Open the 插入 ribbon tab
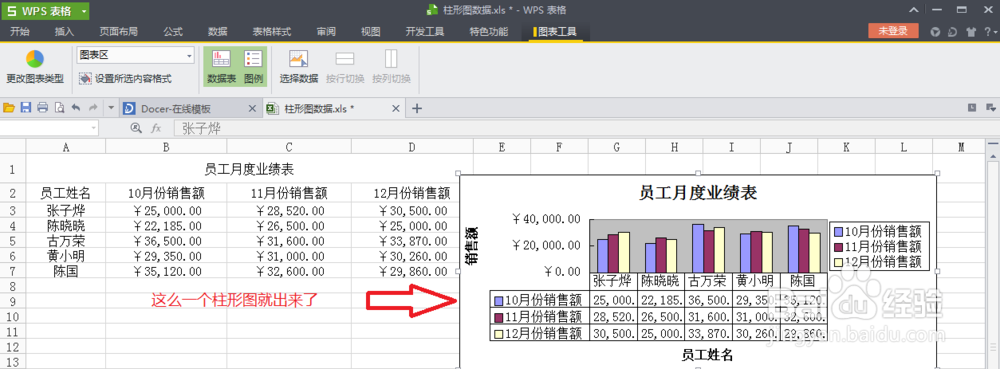This screenshot has height=369, width=1000. coord(64,31)
